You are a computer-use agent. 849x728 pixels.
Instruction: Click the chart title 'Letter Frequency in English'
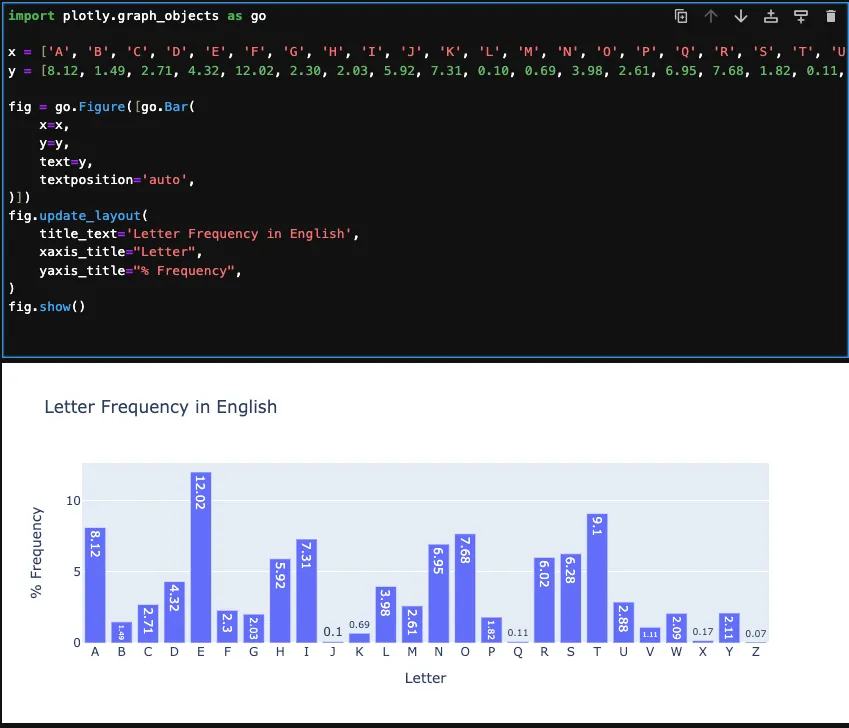click(x=161, y=407)
